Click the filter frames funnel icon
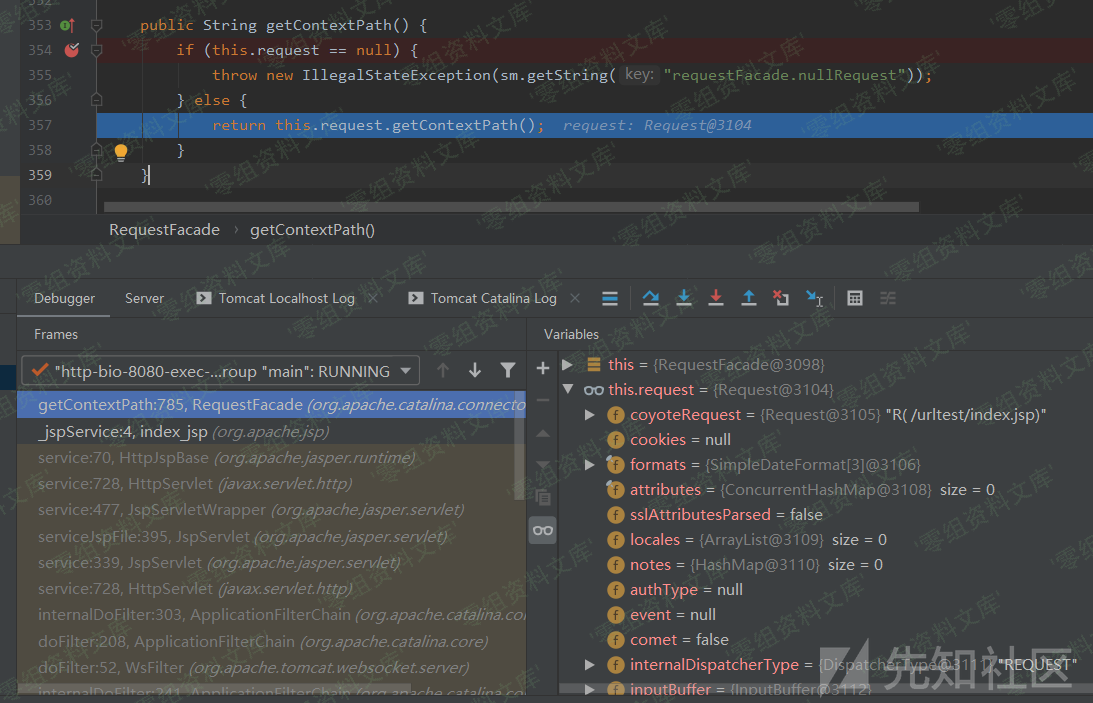This screenshot has width=1093, height=703. click(x=508, y=371)
